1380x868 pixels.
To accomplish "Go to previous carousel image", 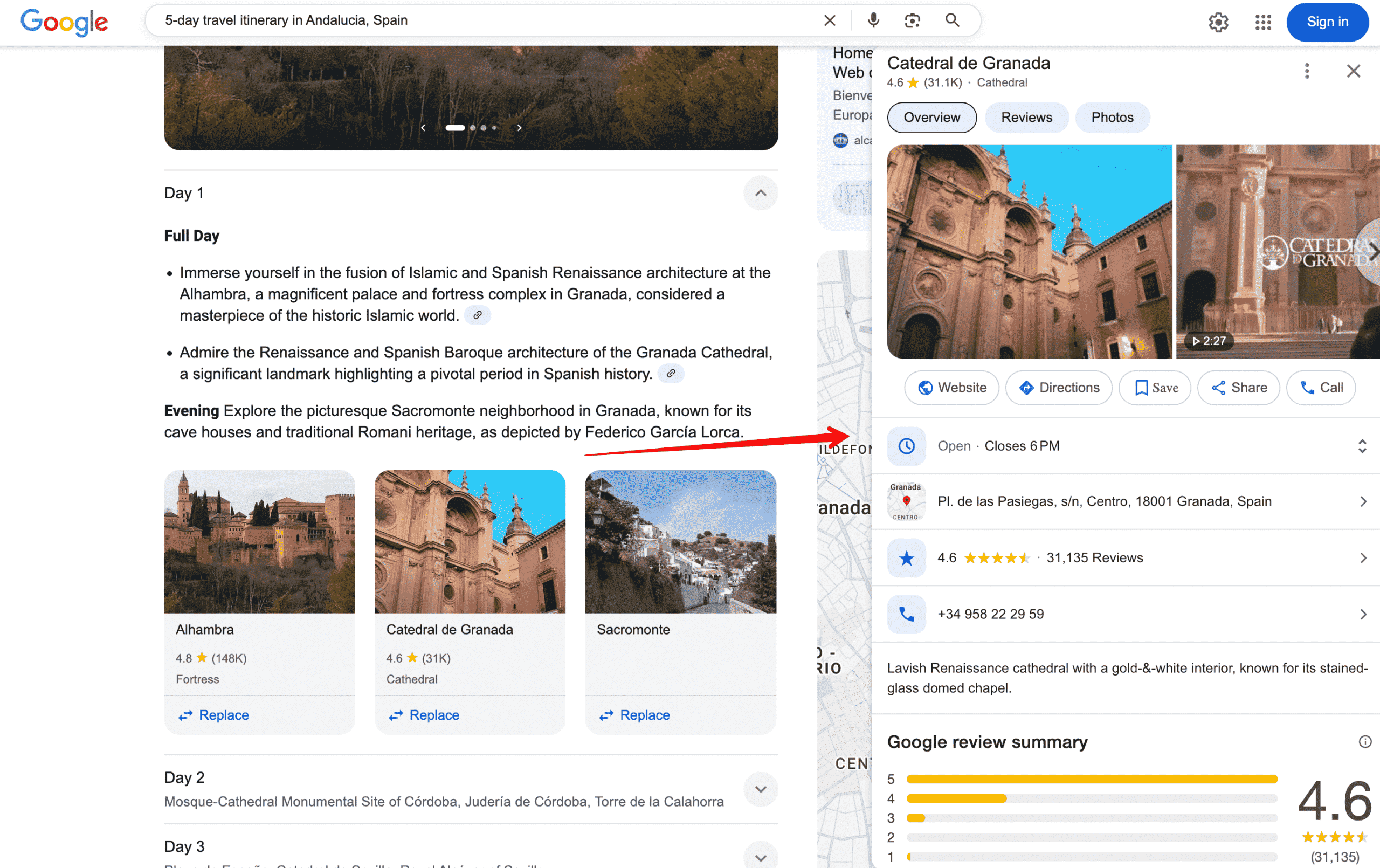I will [423, 128].
